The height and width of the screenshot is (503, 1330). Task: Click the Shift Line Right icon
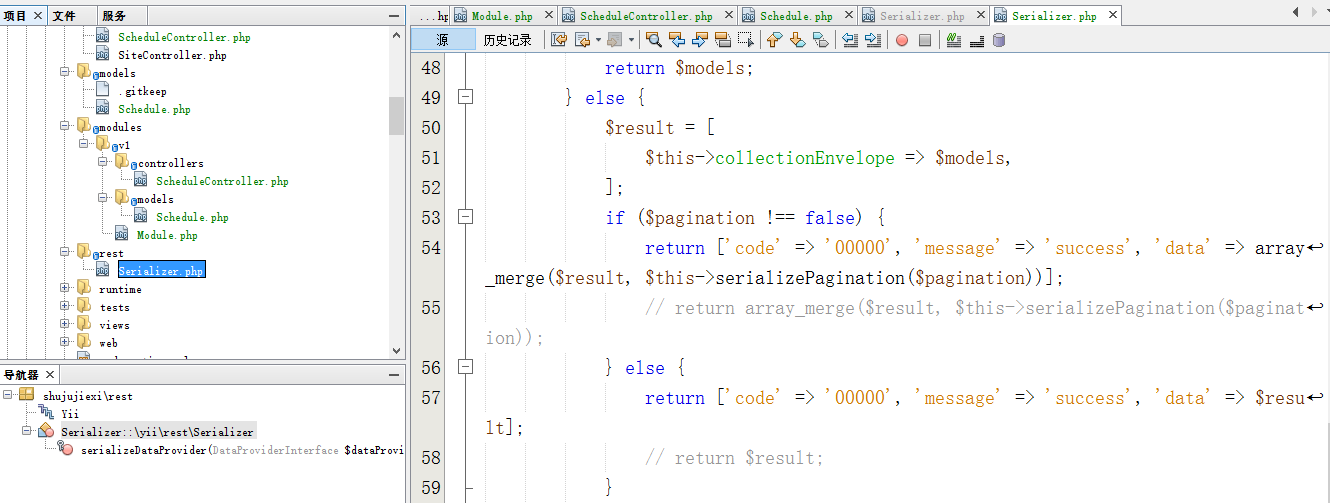(x=873, y=40)
